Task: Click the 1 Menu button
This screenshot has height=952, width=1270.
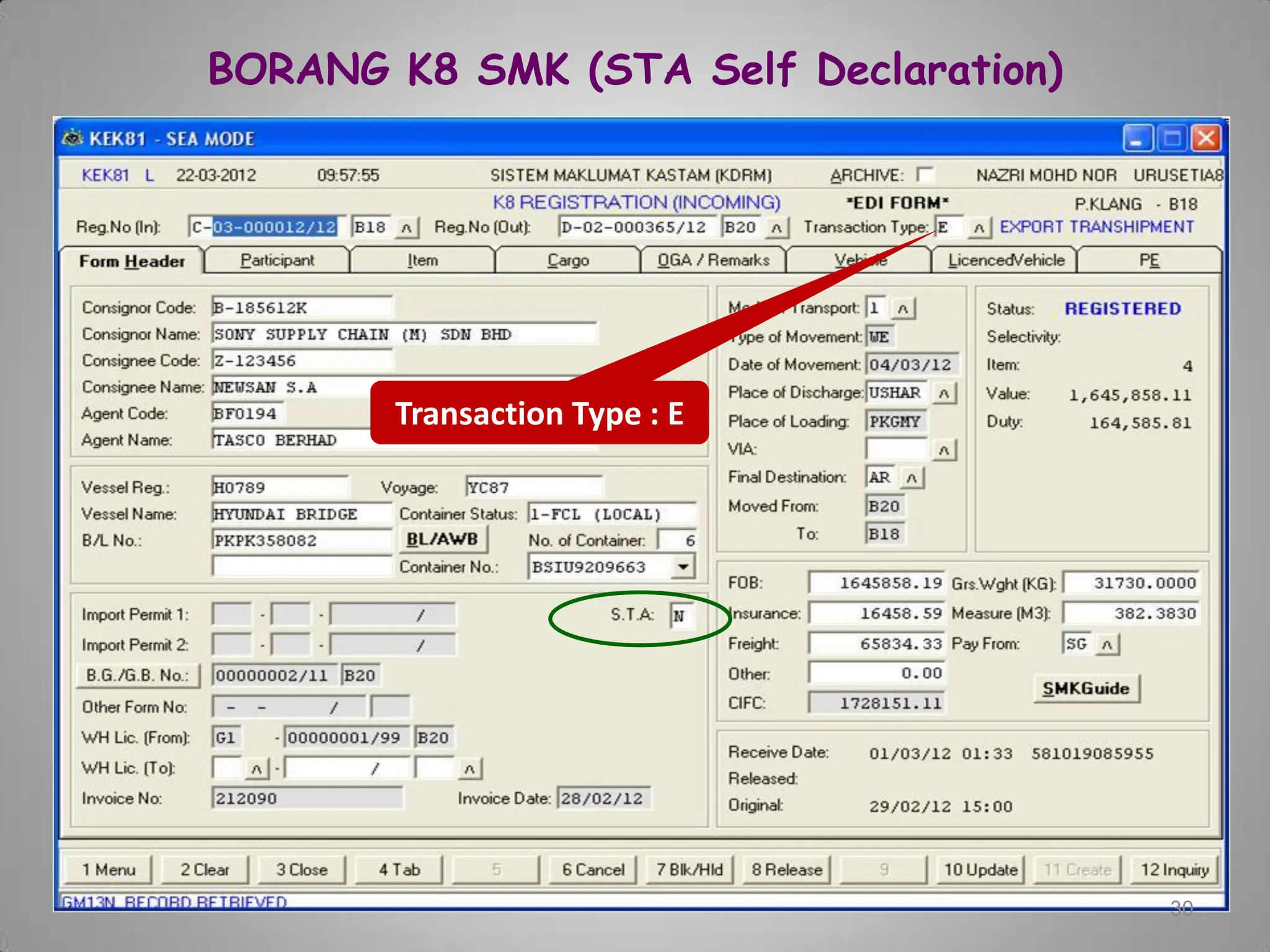Action: (109, 870)
